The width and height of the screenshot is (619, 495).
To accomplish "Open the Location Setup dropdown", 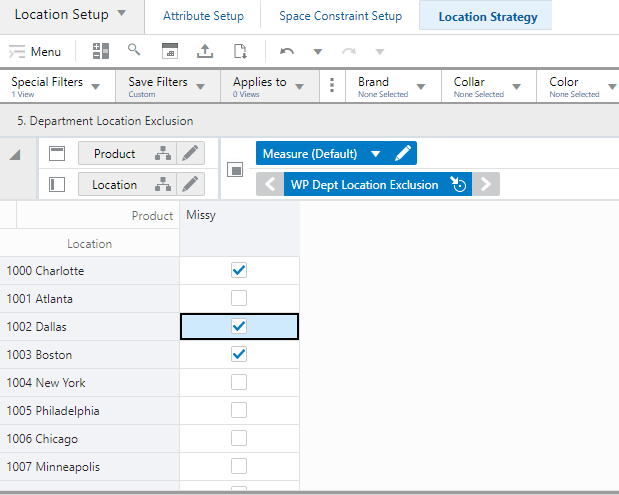I will 70,15.
